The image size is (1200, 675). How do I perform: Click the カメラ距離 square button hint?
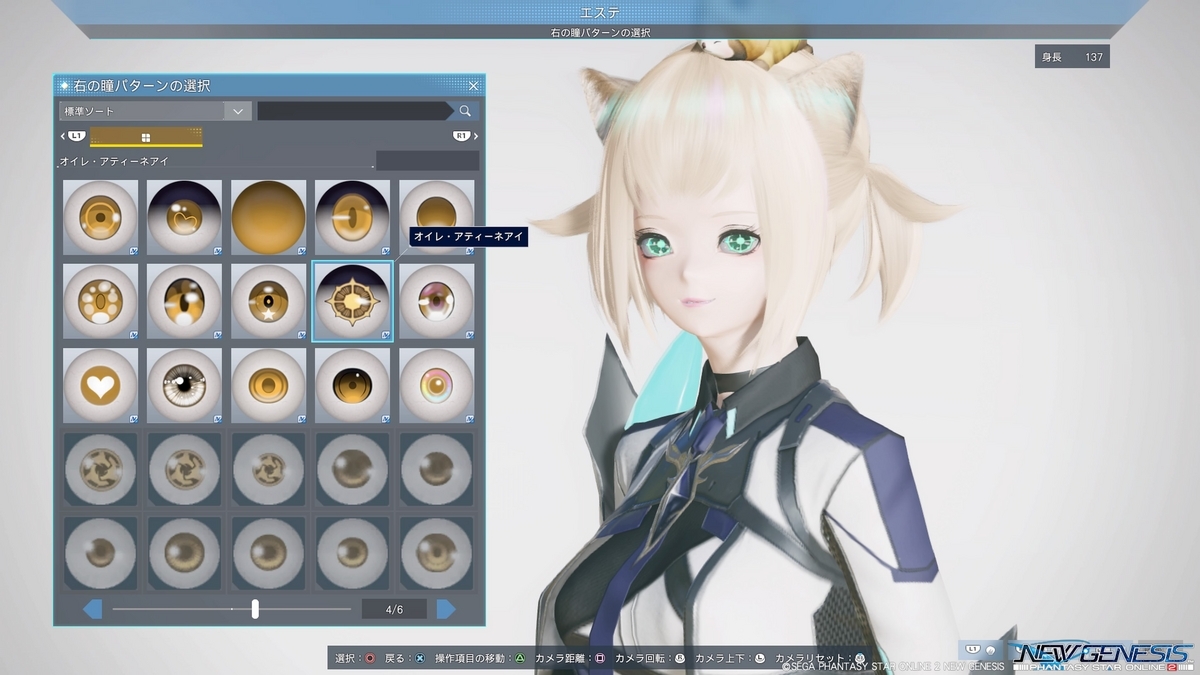(x=570, y=659)
